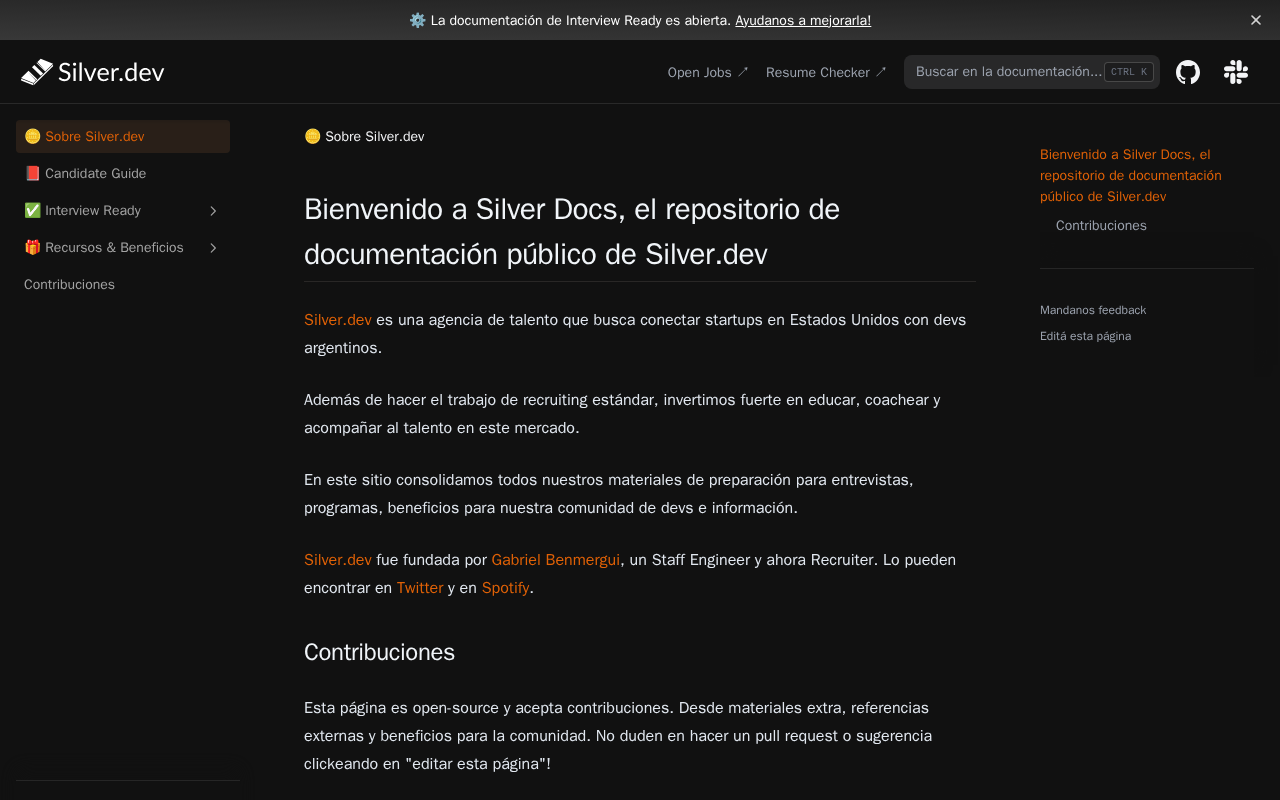Open the GitHub repository icon
Viewport: 1280px width, 800px height.
click(x=1188, y=72)
